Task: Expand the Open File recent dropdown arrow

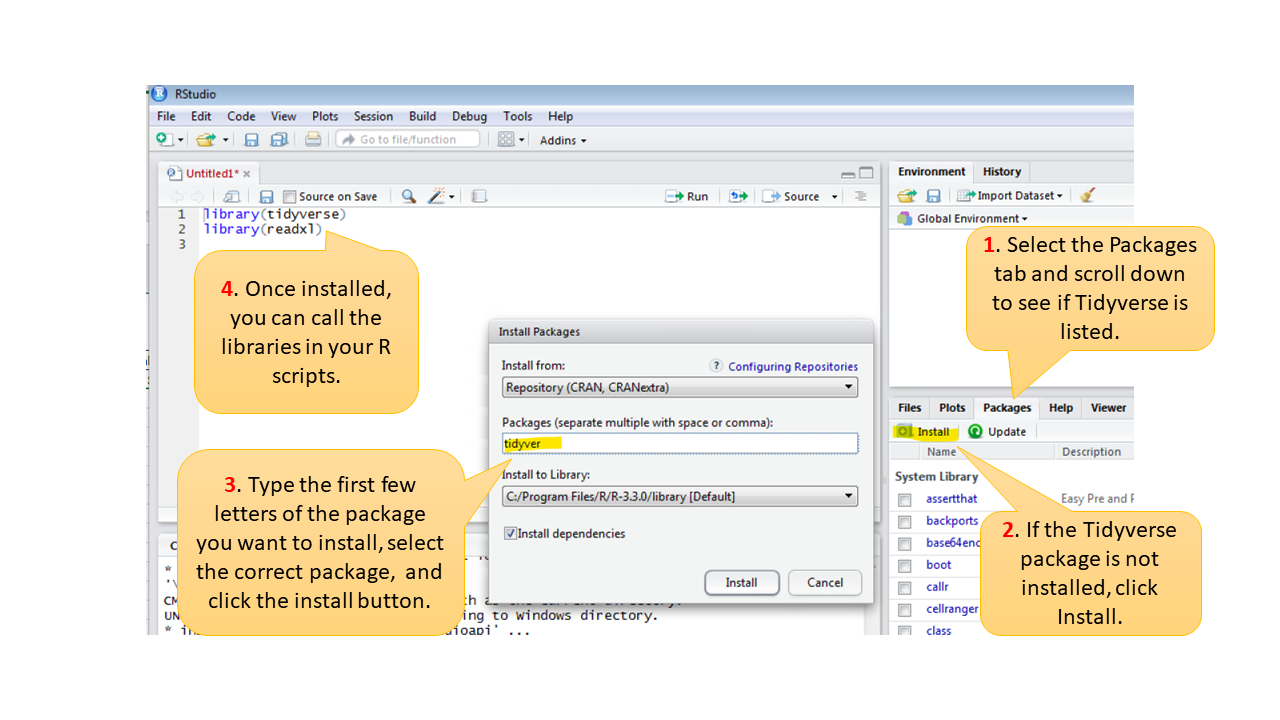Action: click(x=225, y=141)
